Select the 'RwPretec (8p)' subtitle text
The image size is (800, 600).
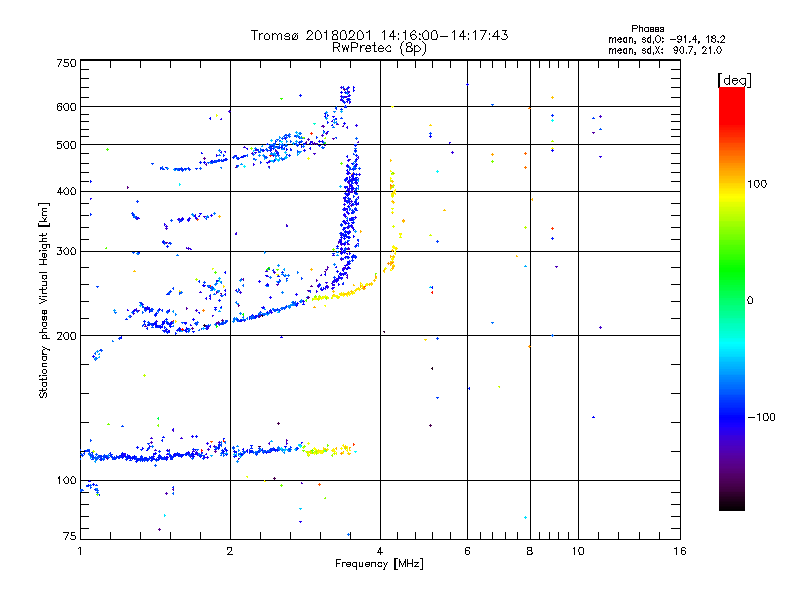coord(379,48)
